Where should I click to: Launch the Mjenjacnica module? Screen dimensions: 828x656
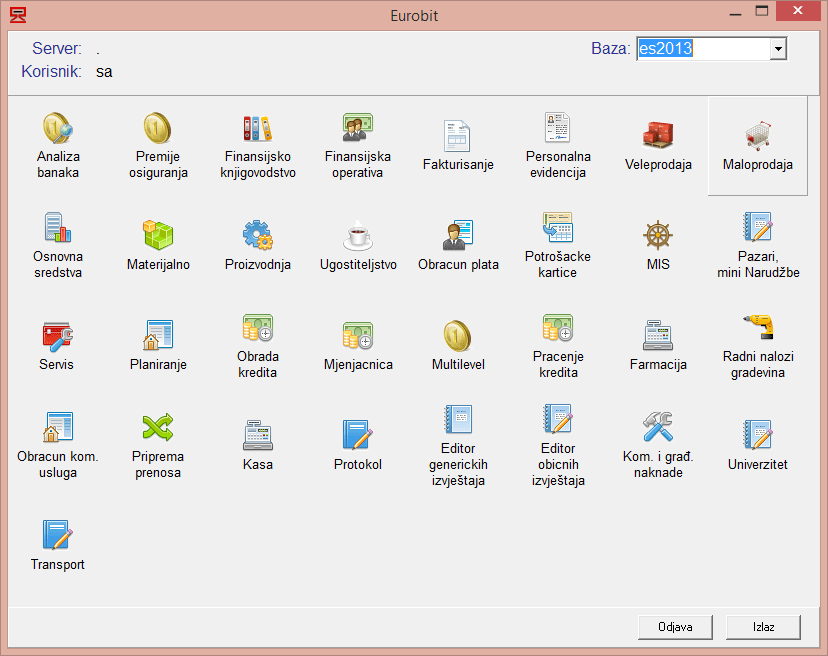pos(358,346)
